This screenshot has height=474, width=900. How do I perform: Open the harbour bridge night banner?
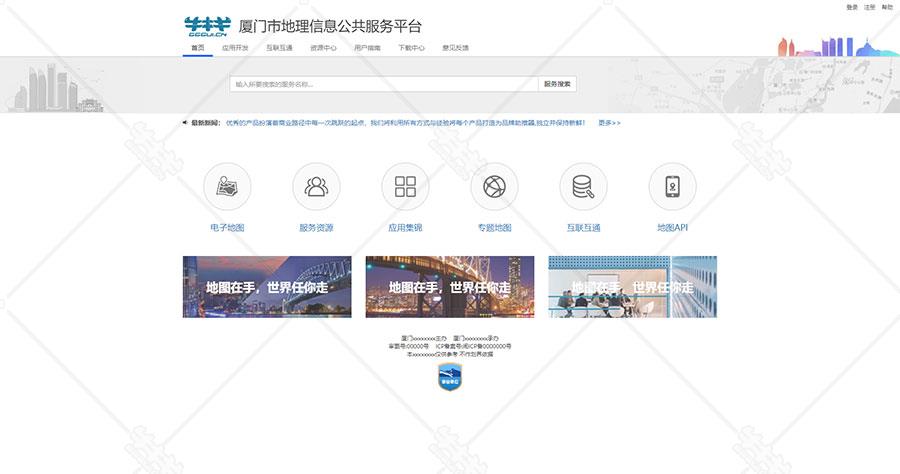(267, 287)
